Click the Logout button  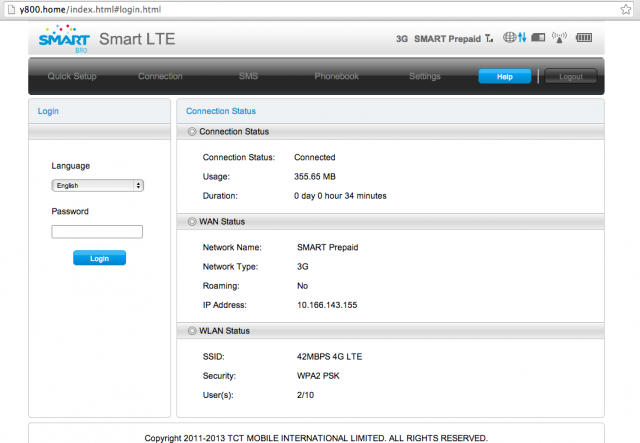(571, 76)
